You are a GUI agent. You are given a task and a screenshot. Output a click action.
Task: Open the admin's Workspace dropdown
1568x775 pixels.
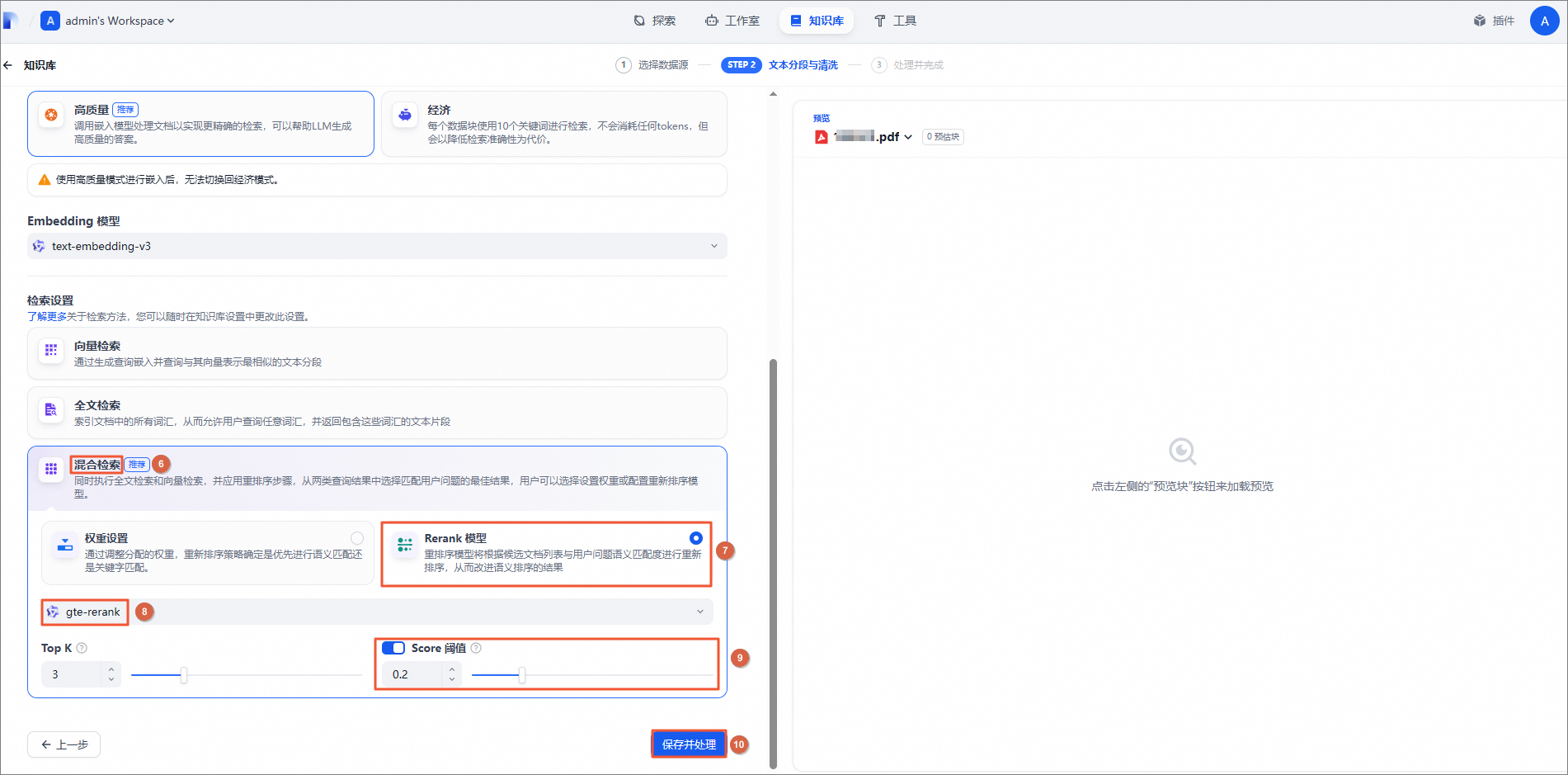pos(120,21)
